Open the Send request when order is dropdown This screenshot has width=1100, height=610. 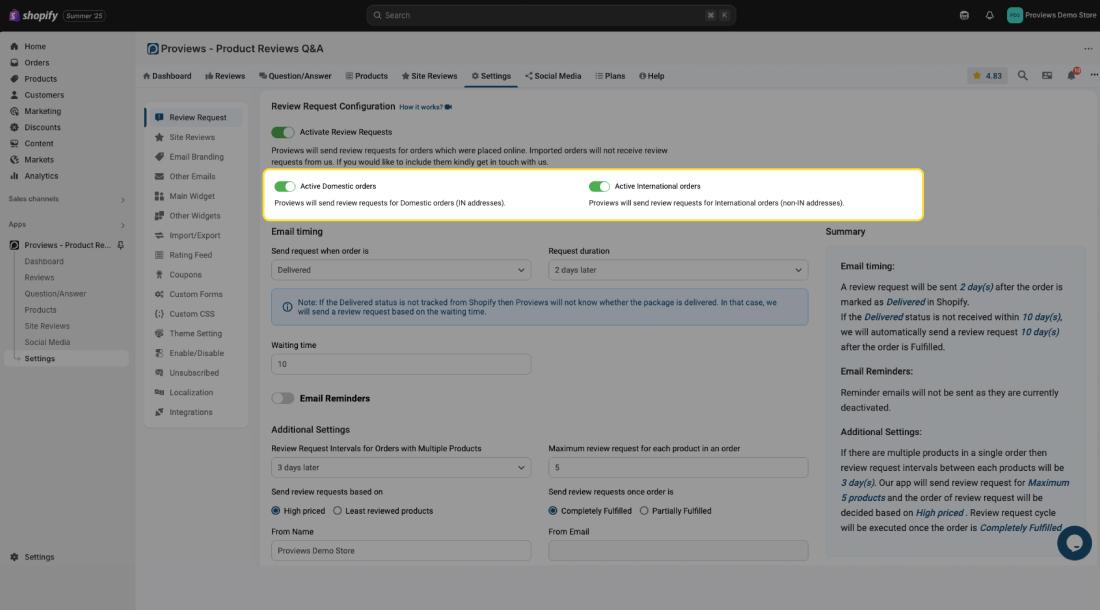click(x=401, y=270)
